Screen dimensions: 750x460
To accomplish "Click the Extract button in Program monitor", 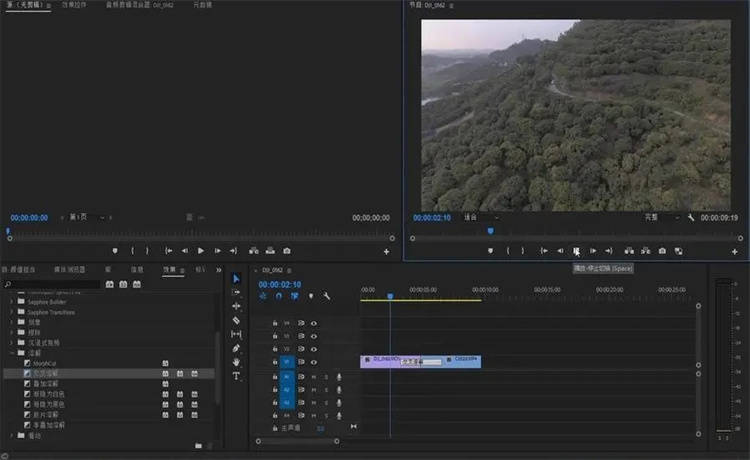I will 646,251.
